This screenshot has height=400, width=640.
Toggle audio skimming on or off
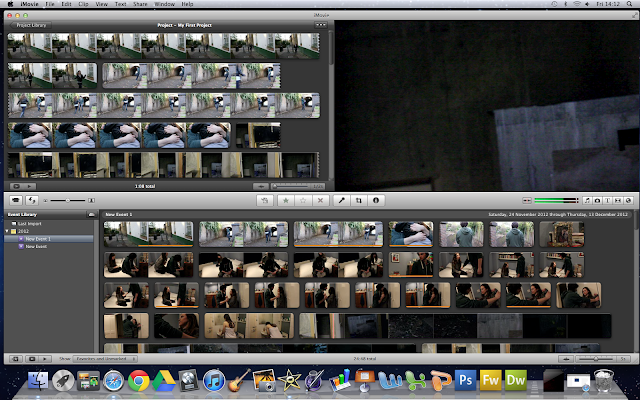[x=527, y=200]
